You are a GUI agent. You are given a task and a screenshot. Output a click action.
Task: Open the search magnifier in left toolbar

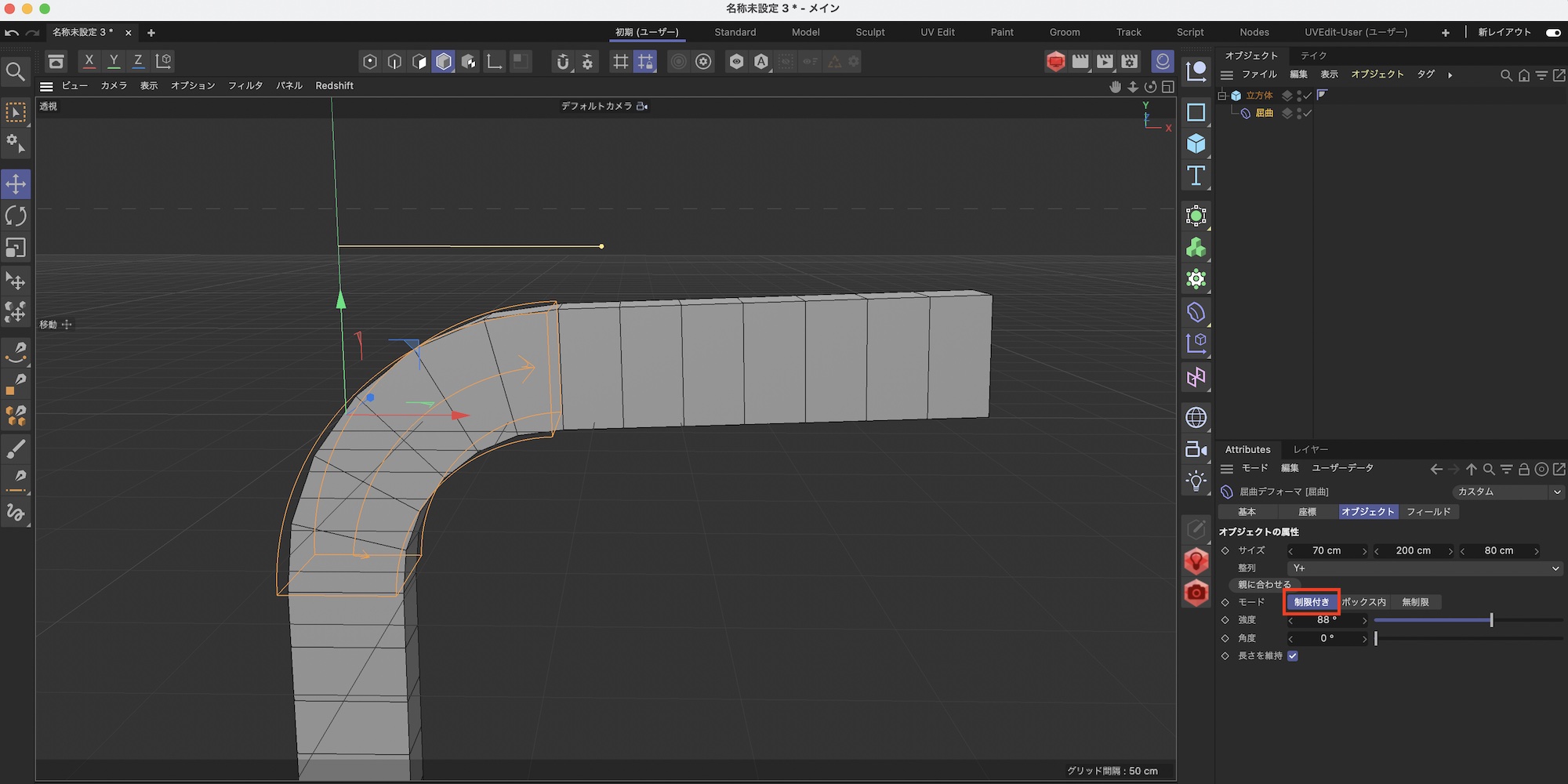pos(16,72)
